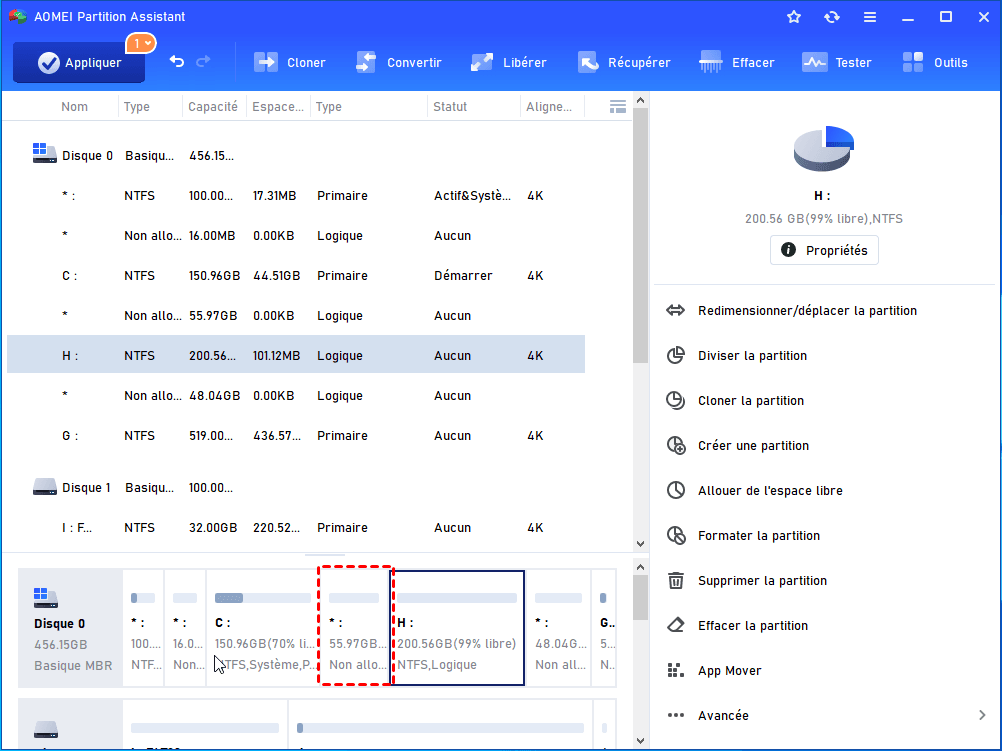Click the refresh icon in title bar
The width and height of the screenshot is (1002, 751).
tap(832, 17)
